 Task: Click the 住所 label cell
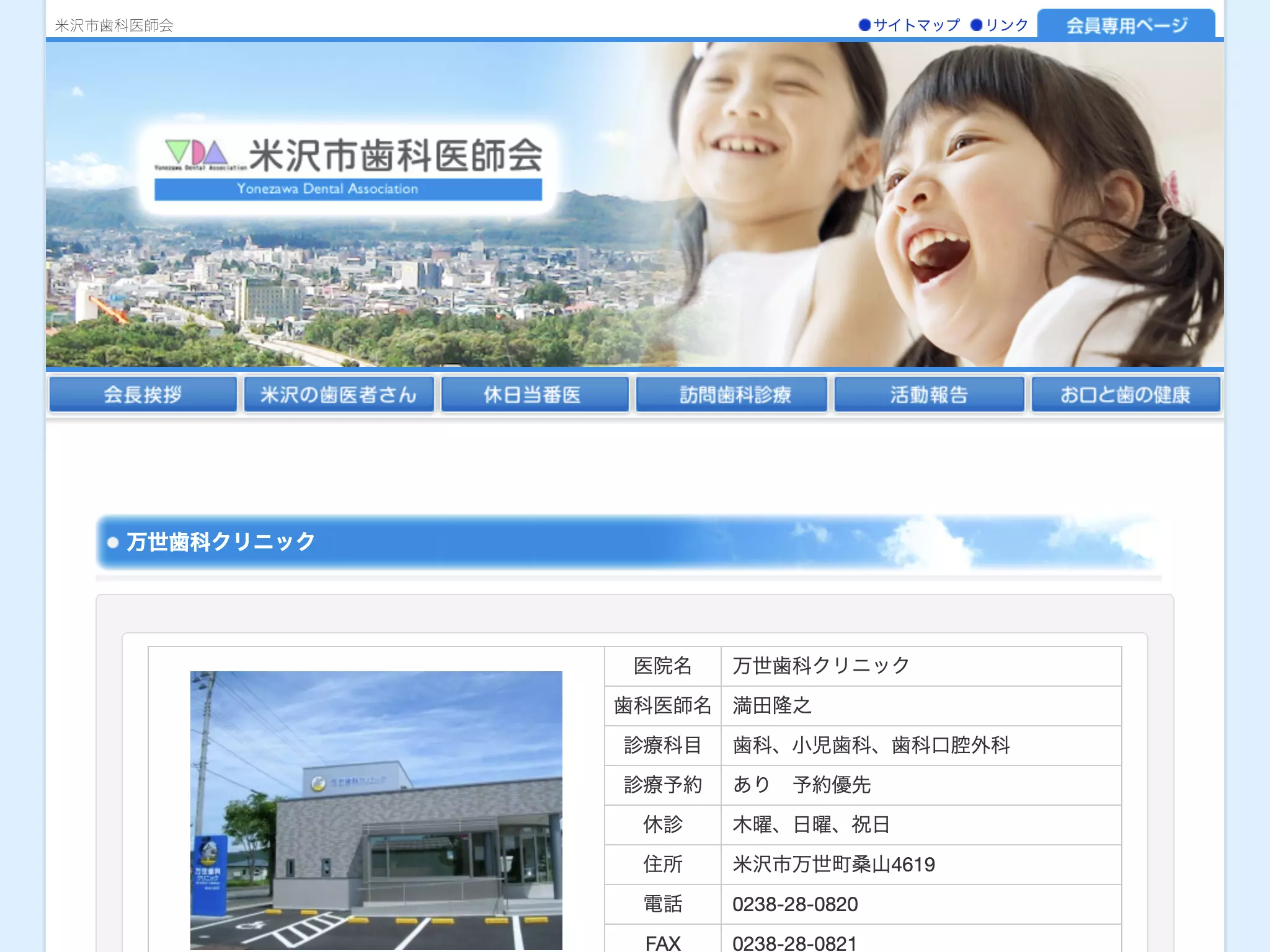tap(663, 864)
